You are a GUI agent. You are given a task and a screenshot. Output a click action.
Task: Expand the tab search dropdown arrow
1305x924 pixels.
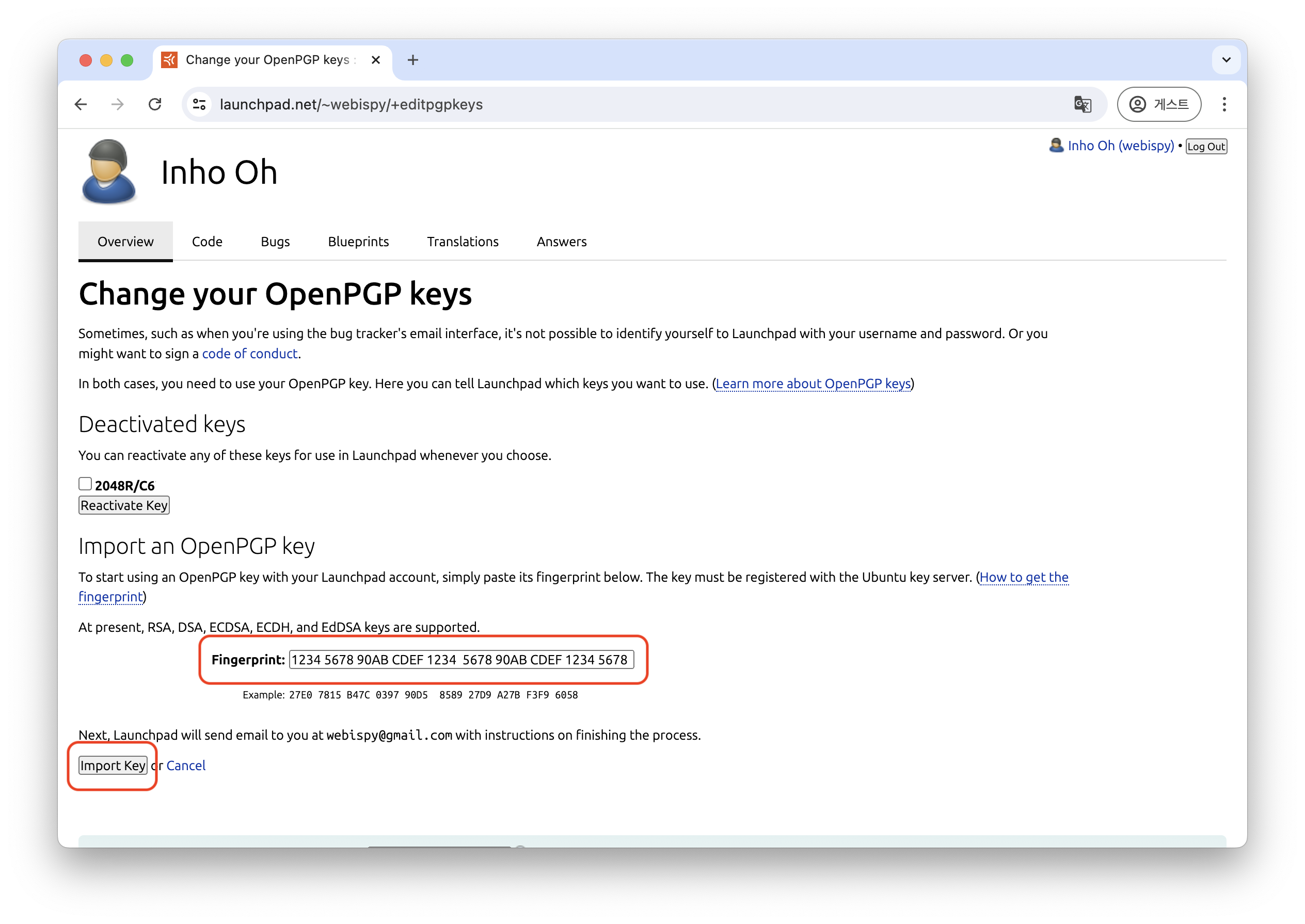[1226, 60]
